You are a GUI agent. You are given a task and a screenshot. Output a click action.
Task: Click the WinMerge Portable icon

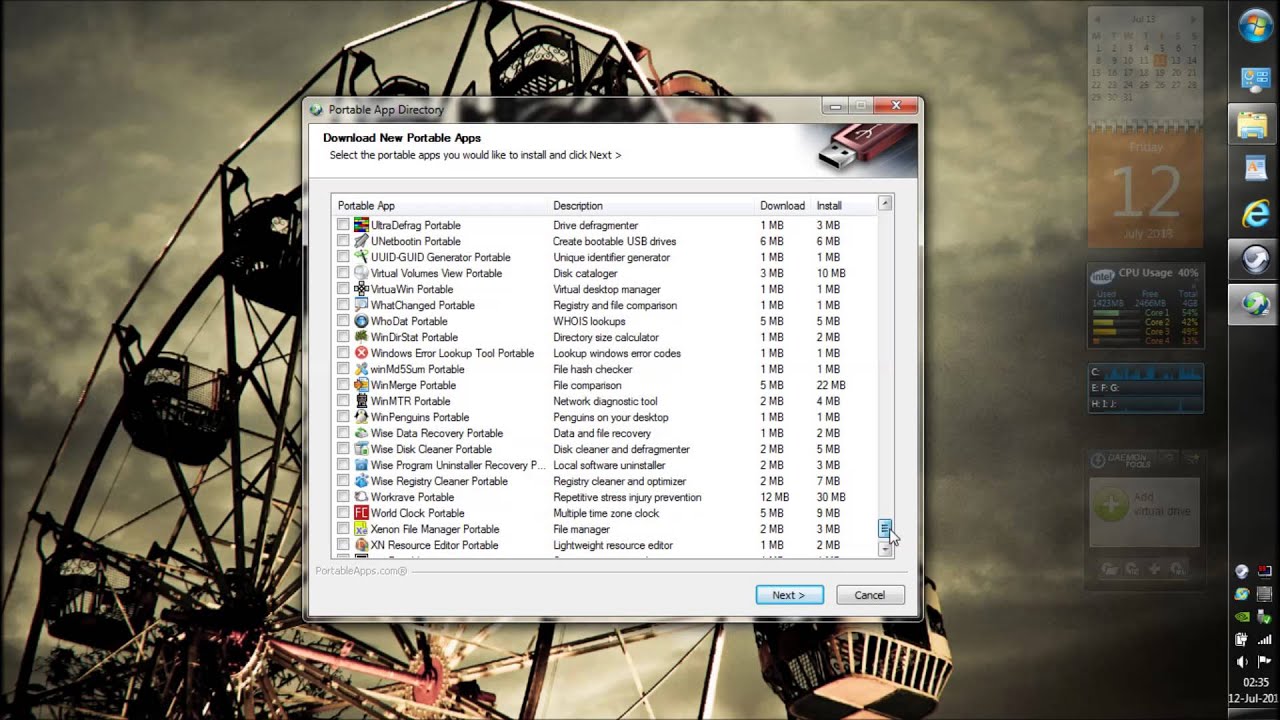point(361,385)
